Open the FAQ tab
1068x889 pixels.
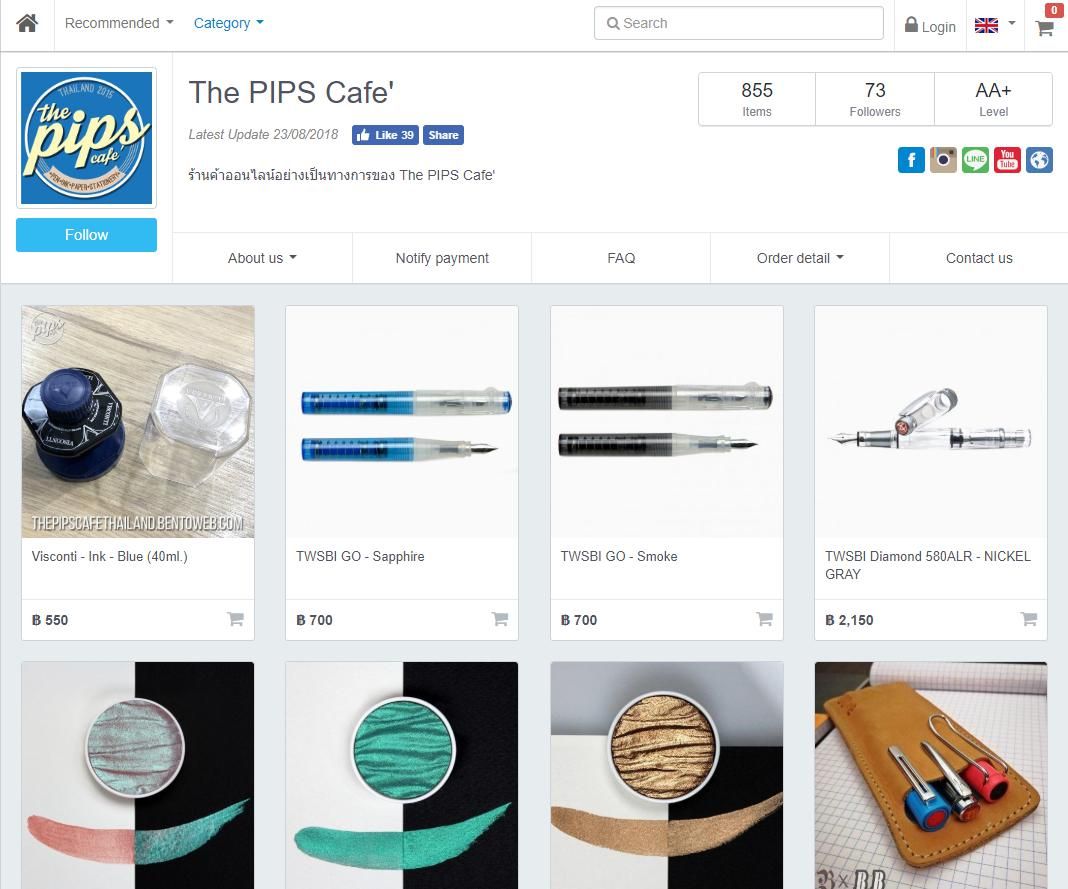(621, 258)
